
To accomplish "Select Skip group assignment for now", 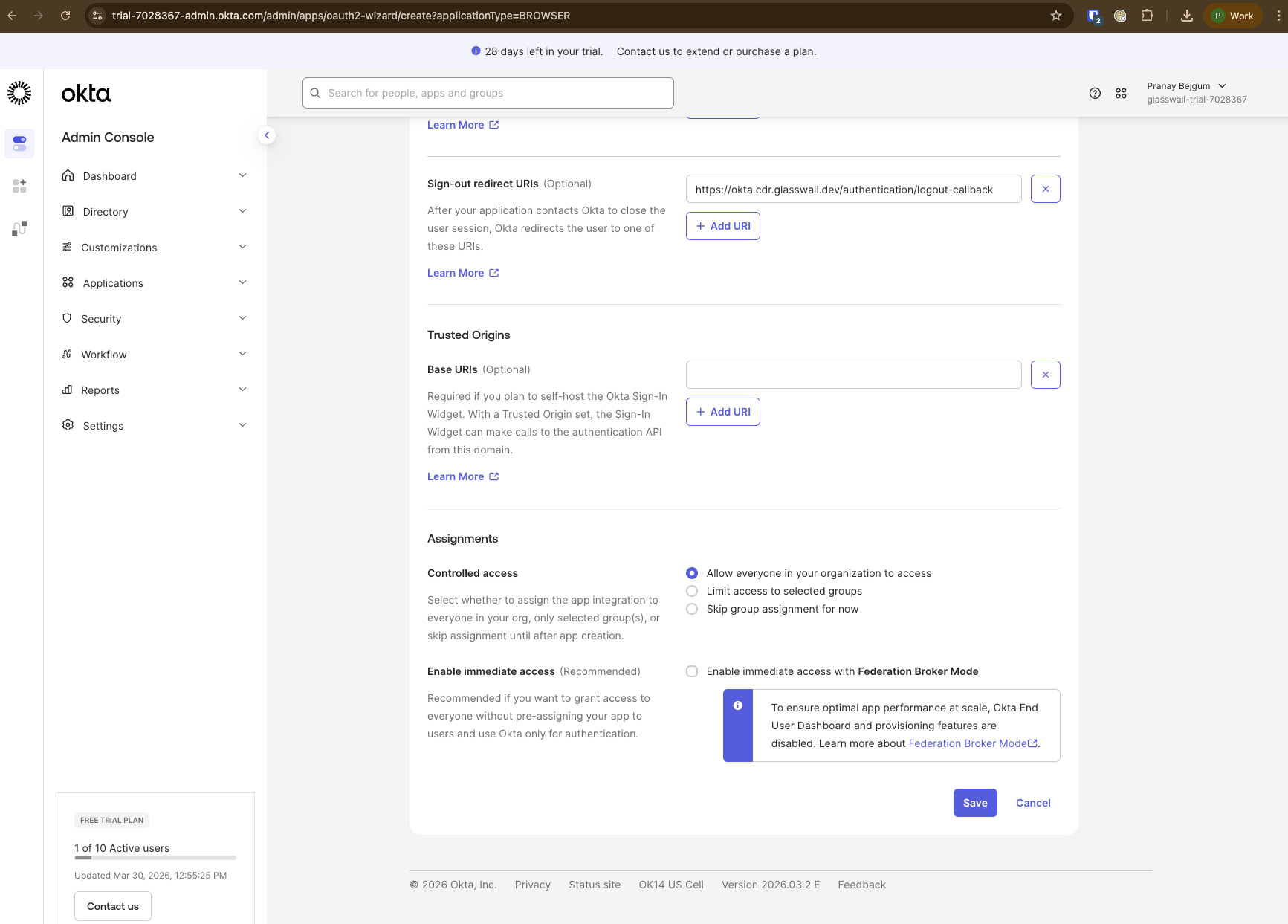I will [x=692, y=609].
